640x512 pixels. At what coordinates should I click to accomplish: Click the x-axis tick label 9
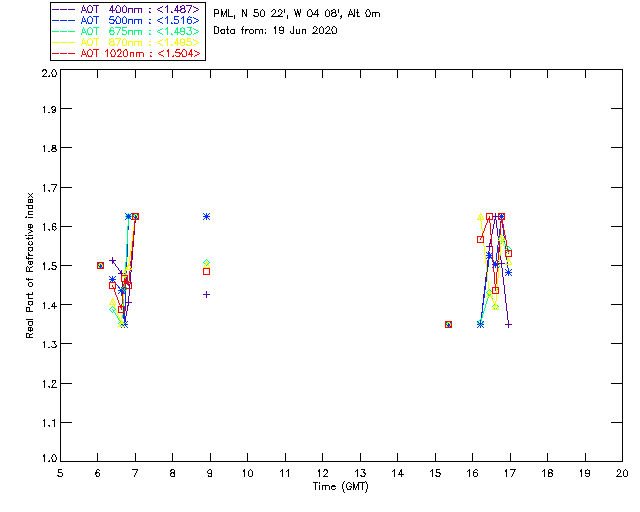[210, 473]
